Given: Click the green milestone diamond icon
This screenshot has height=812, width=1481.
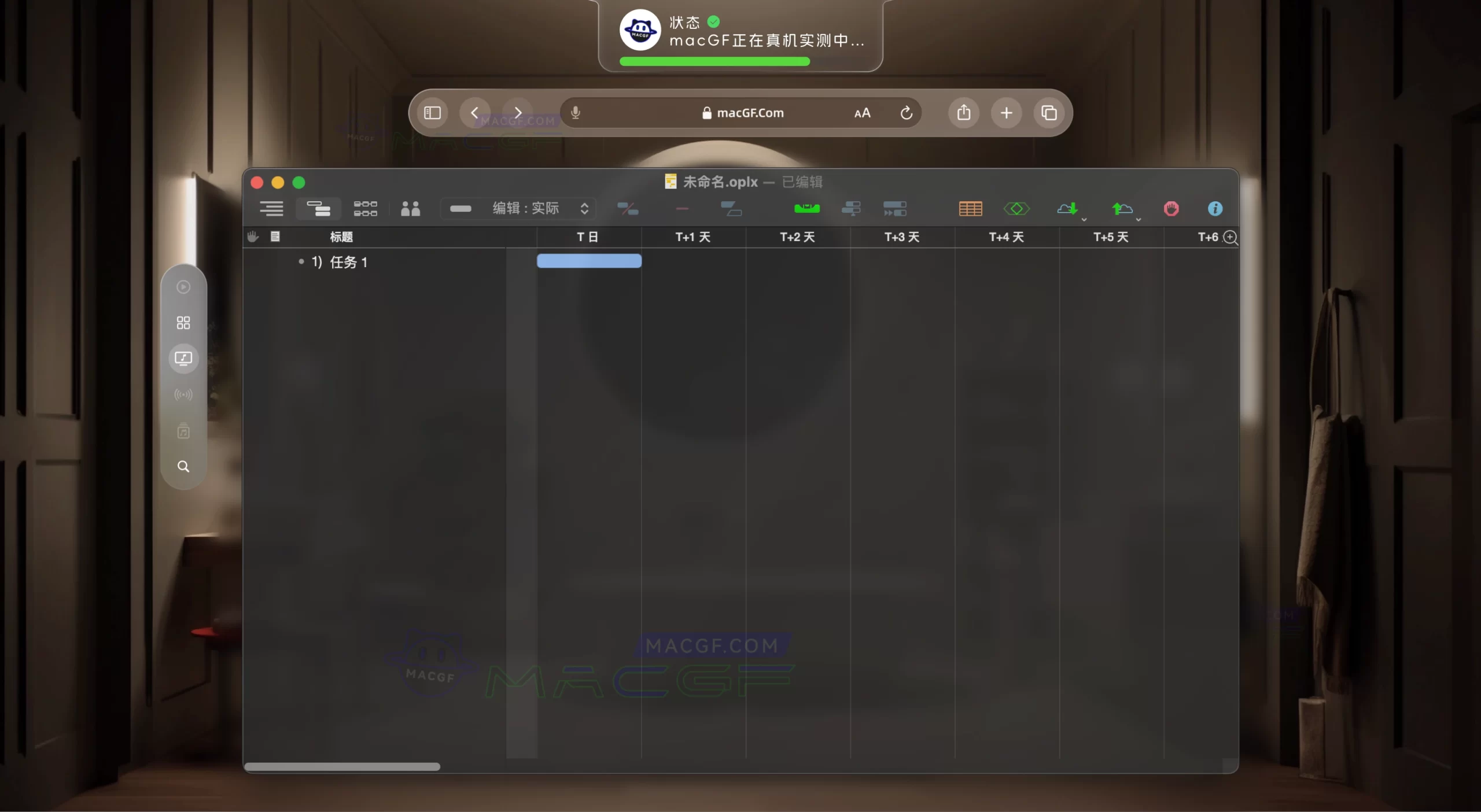Looking at the screenshot, I should coord(1017,209).
